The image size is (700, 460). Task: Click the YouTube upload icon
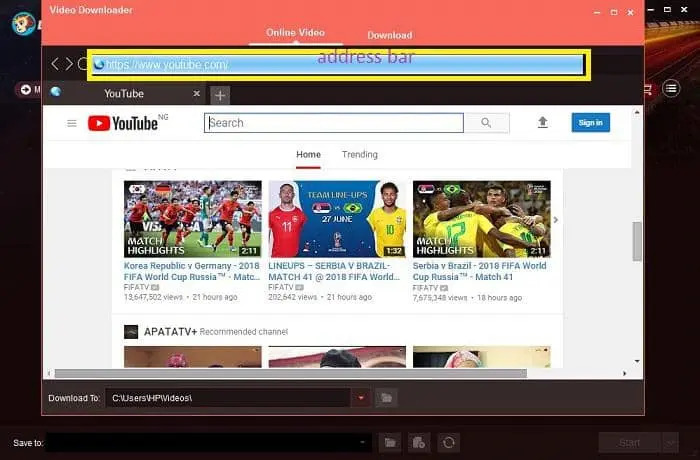(x=543, y=123)
